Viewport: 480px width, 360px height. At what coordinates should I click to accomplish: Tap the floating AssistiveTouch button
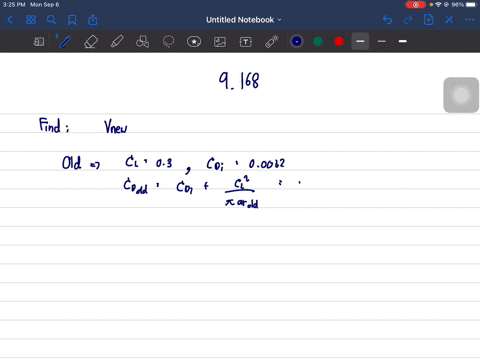461,95
